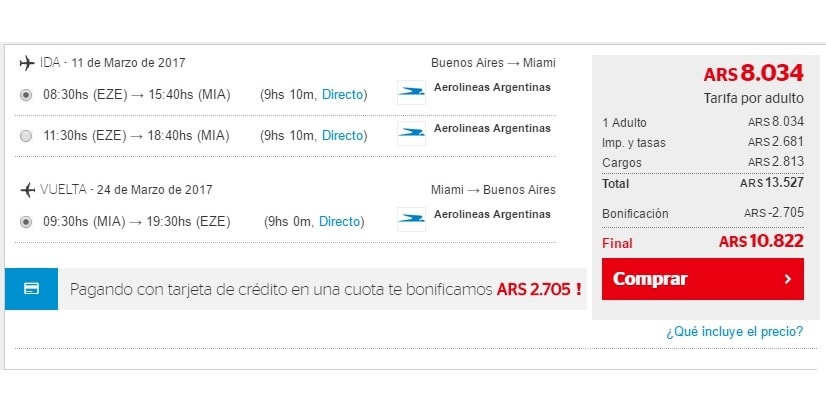
Task: Click Aerolineas Argentinas logo on 11:30hs flight
Action: (x=411, y=134)
